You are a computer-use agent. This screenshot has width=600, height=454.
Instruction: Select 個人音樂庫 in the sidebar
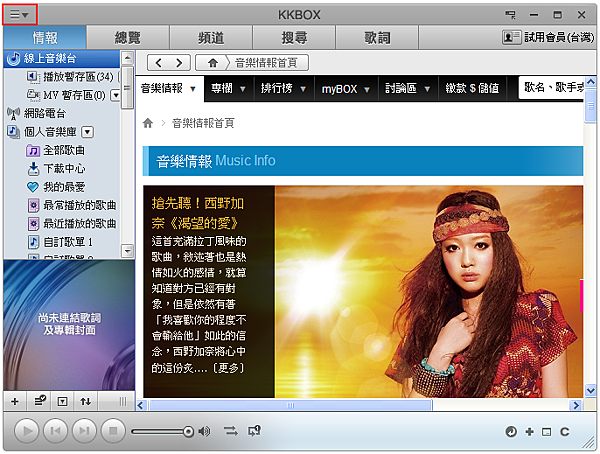(50, 132)
